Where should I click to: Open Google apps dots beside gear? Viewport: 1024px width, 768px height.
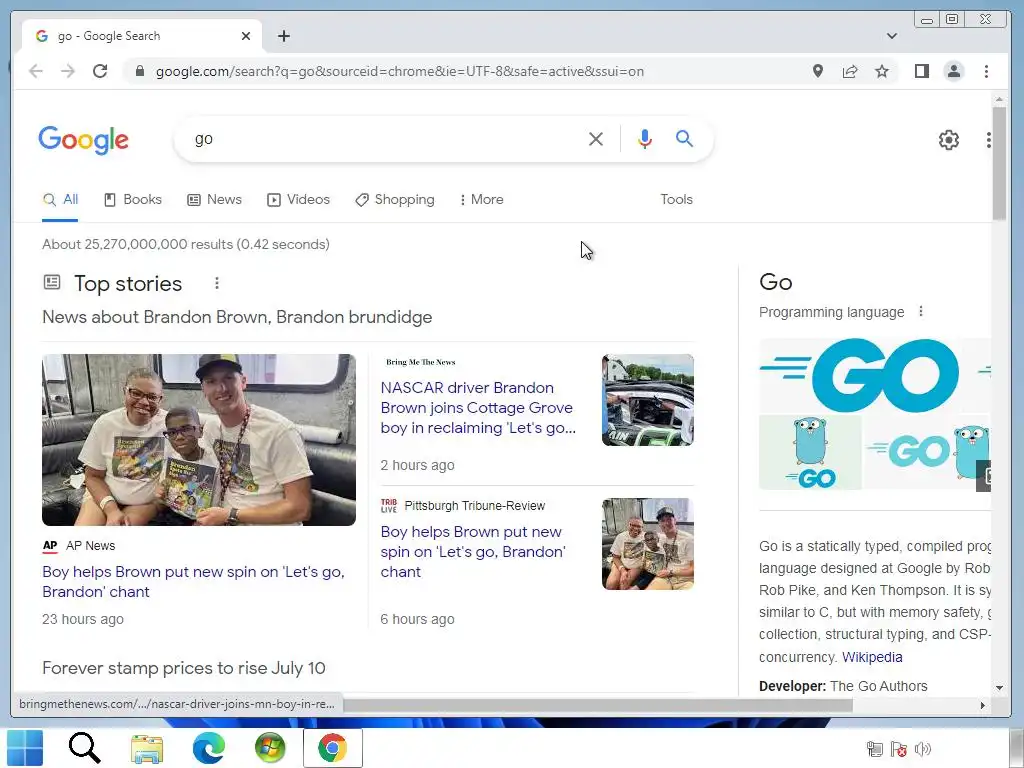(988, 140)
